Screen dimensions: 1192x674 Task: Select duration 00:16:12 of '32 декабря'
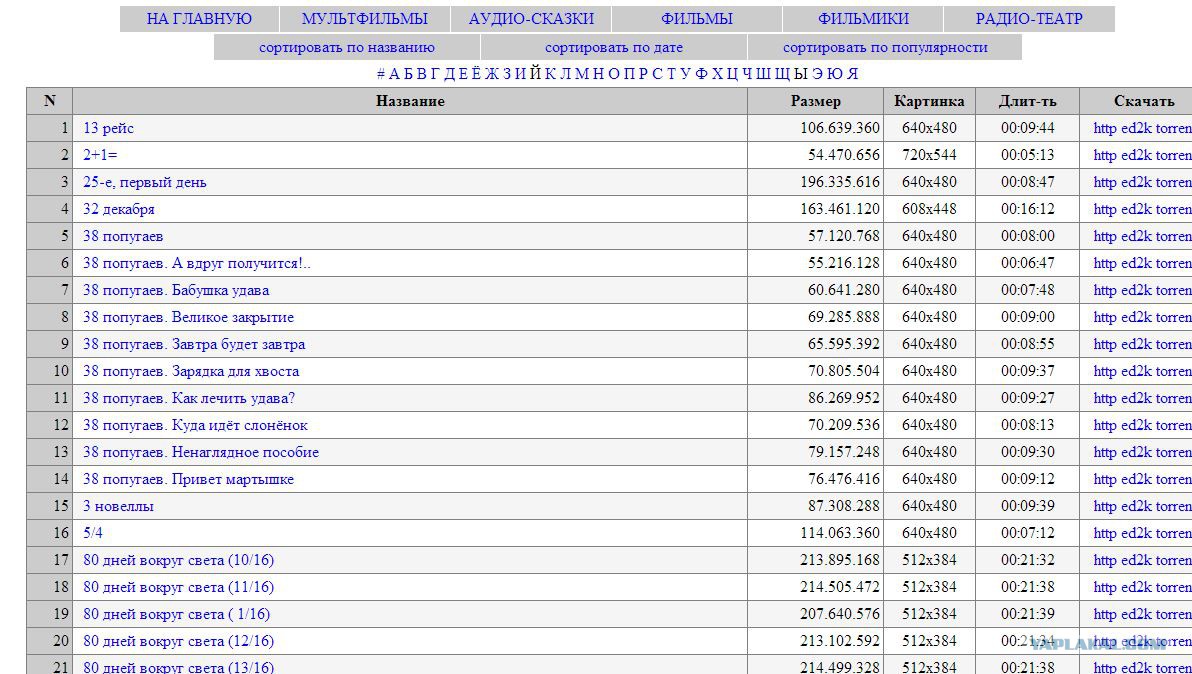(1028, 209)
